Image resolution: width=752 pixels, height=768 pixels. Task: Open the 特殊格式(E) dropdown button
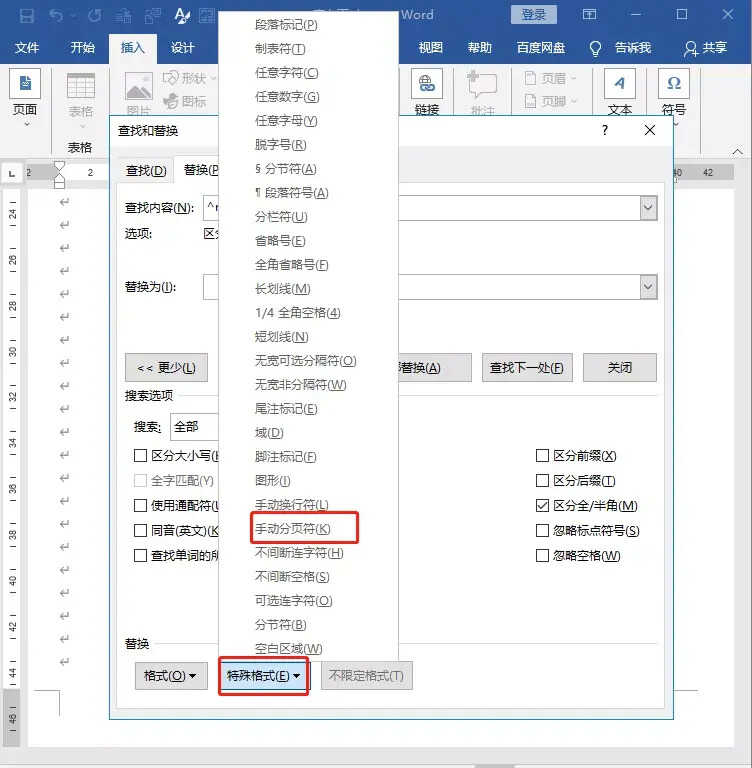(x=264, y=676)
